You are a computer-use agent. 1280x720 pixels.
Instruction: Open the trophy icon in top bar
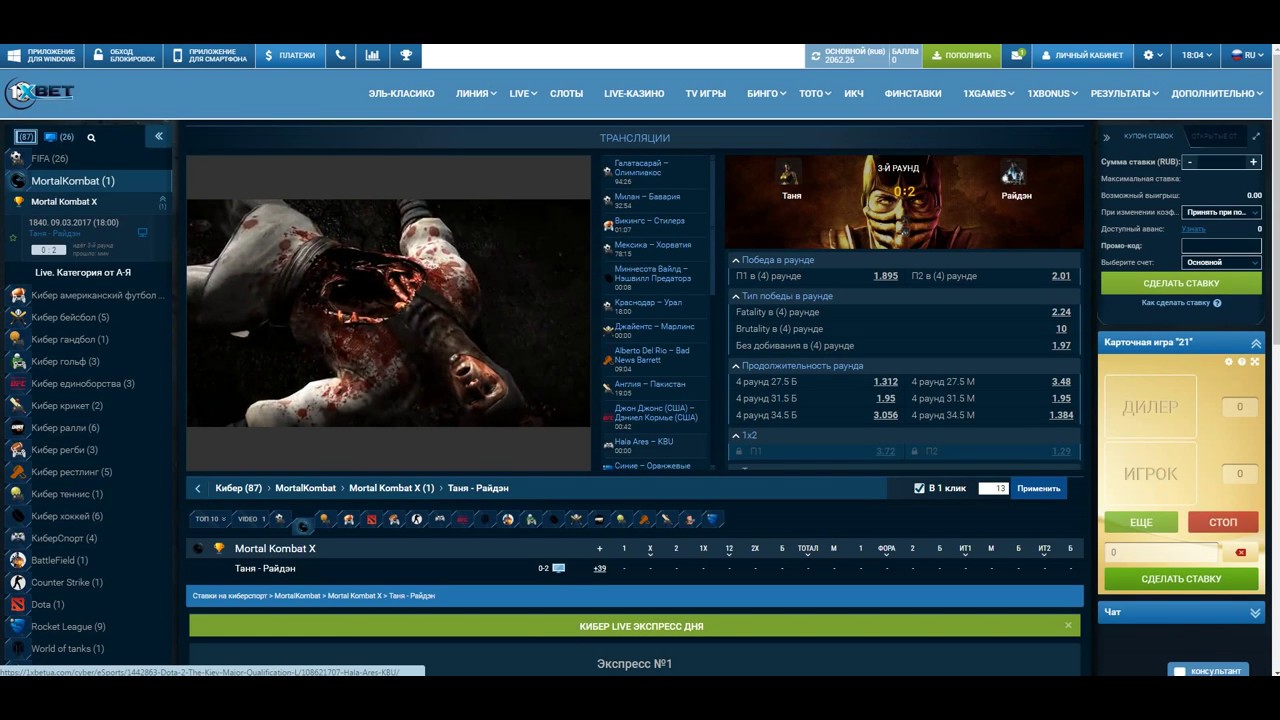(x=406, y=56)
